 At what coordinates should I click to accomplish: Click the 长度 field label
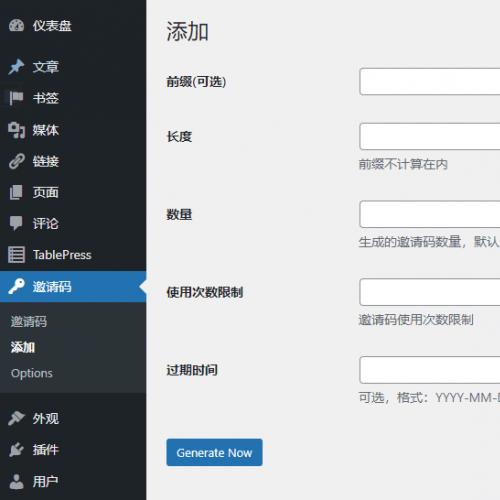click(x=179, y=136)
